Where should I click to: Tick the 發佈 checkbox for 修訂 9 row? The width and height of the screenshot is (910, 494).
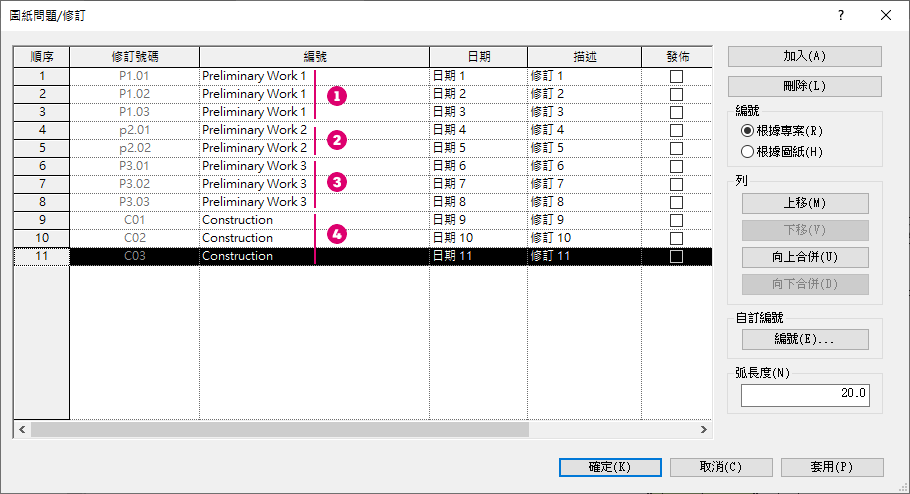click(x=676, y=220)
